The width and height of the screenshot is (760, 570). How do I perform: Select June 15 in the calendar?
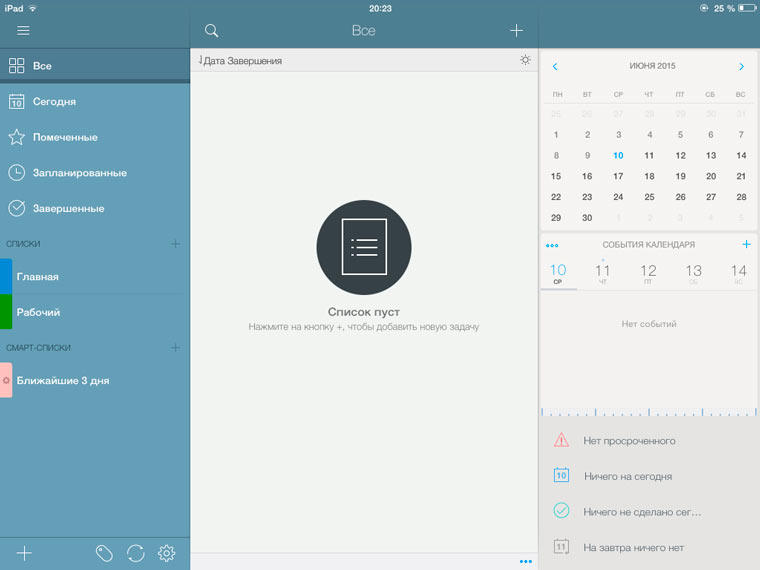[x=556, y=176]
